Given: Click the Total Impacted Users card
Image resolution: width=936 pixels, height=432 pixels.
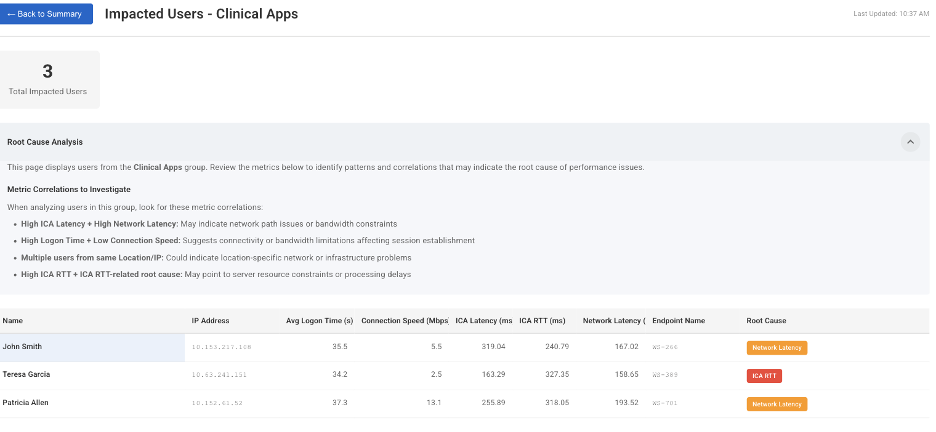Looking at the screenshot, I should [x=48, y=79].
